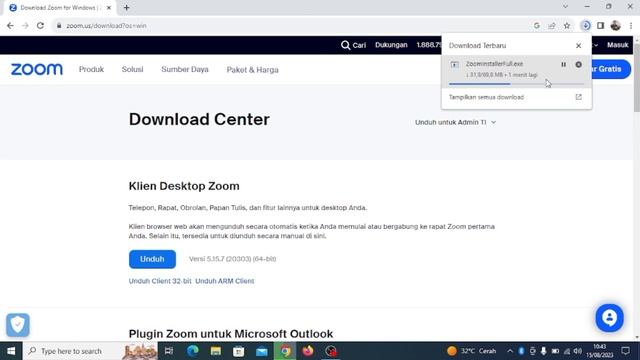
Task: Open the Windows Start menu
Action: 11,351
